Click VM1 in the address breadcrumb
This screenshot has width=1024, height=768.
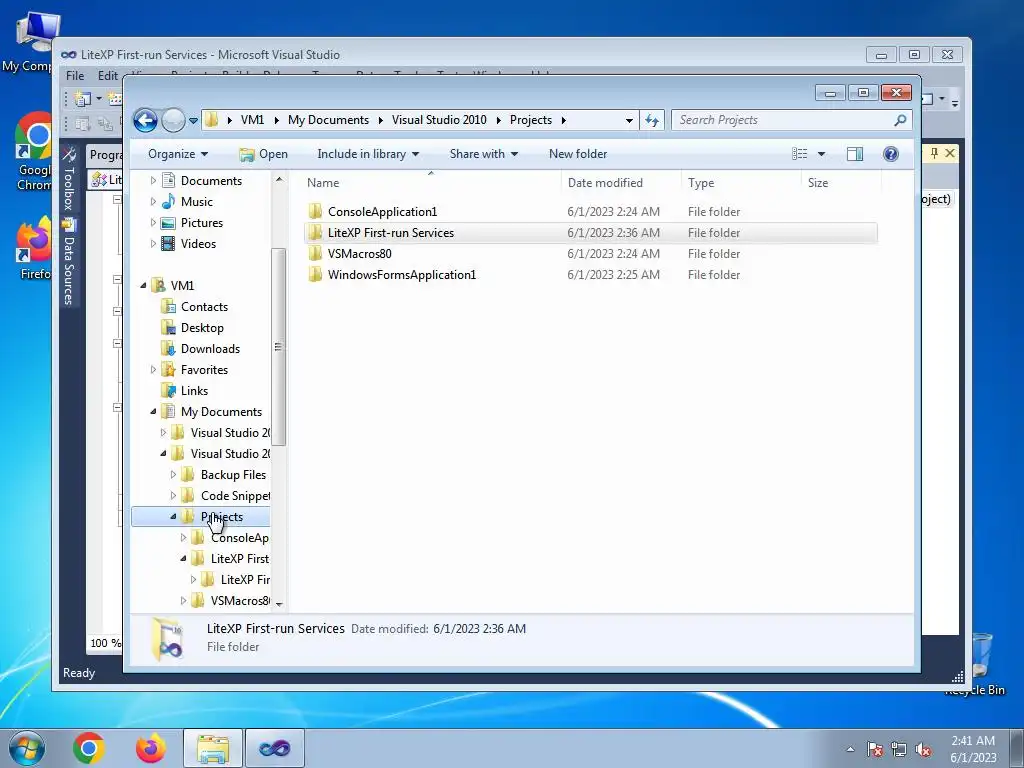[x=252, y=120]
